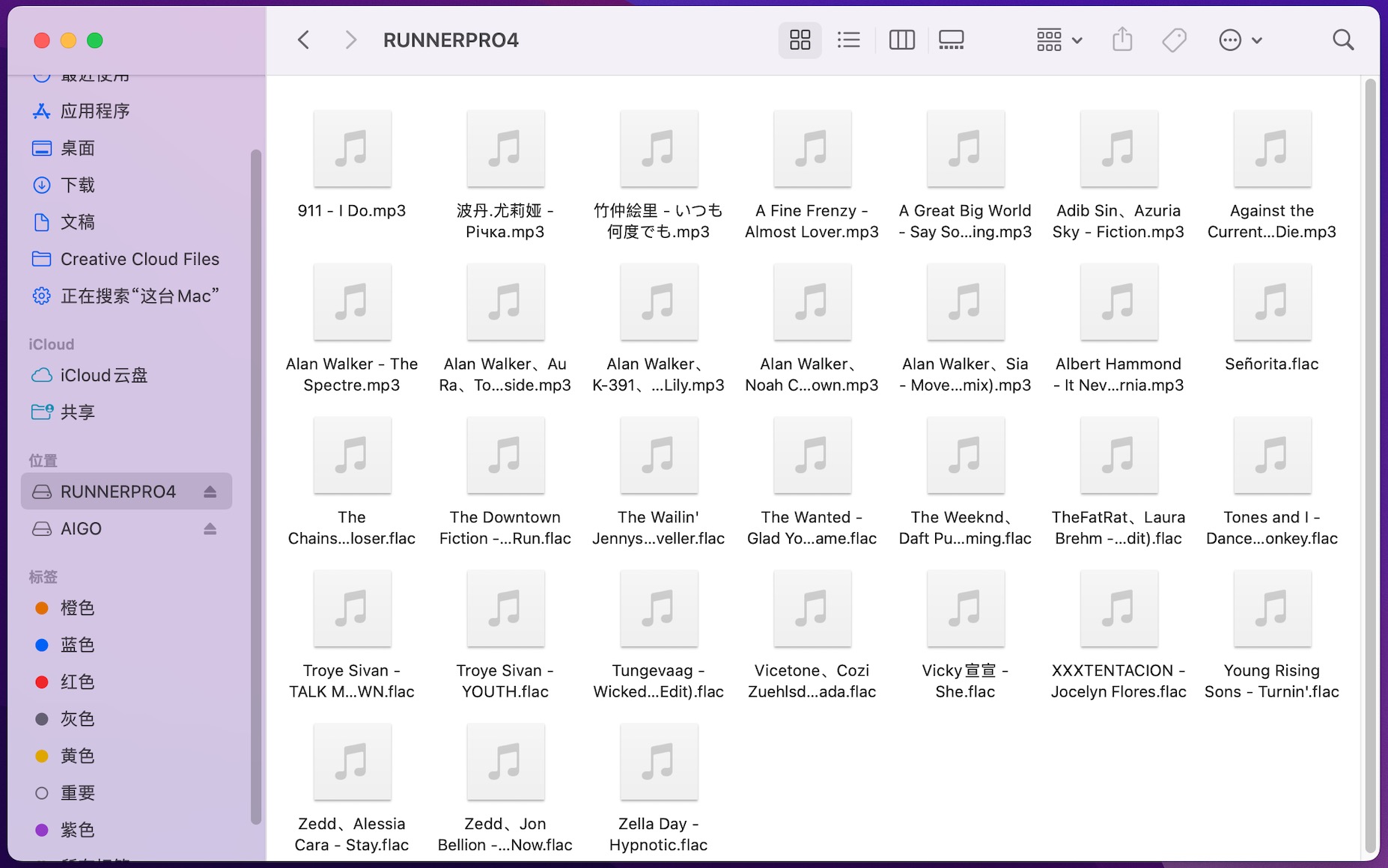Select file 911 - I Do.mp3

[x=352, y=166]
